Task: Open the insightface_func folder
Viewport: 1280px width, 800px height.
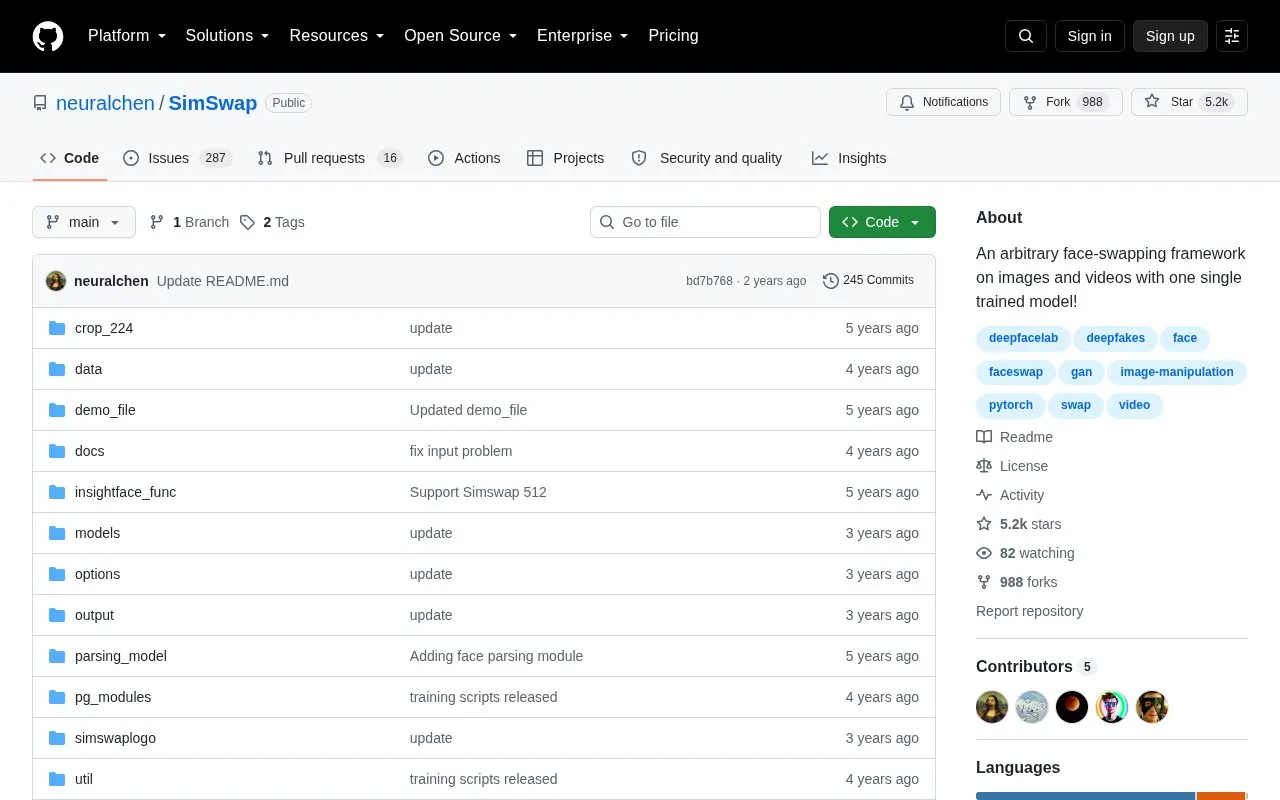Action: [125, 492]
